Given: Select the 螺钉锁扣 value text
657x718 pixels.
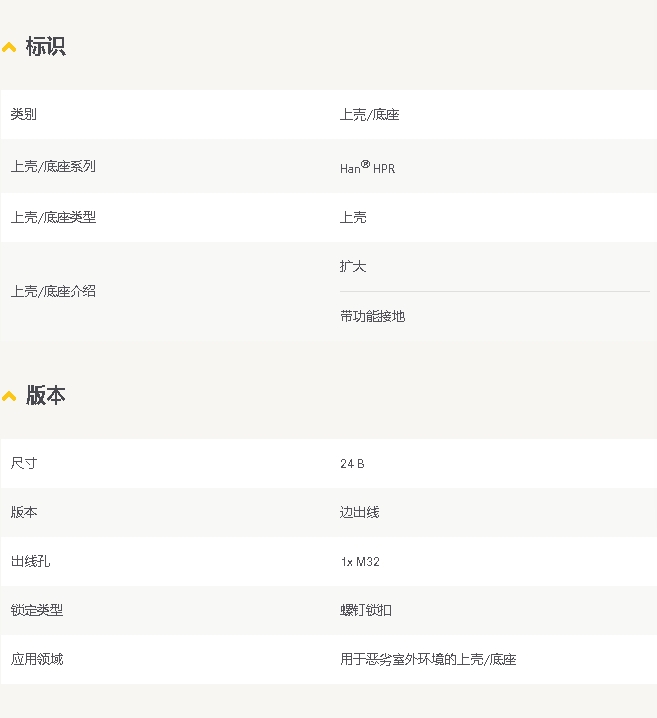Looking at the screenshot, I should pyautogui.click(x=366, y=610).
